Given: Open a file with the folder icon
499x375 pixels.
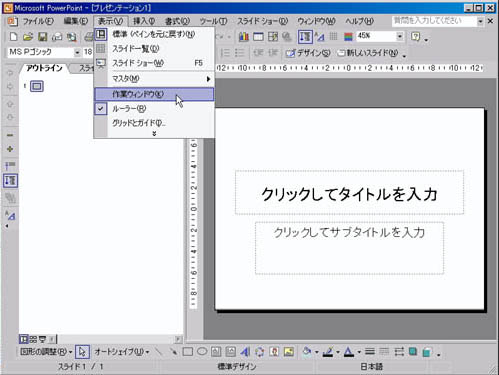Looking at the screenshot, I should pyautogui.click(x=28, y=37).
